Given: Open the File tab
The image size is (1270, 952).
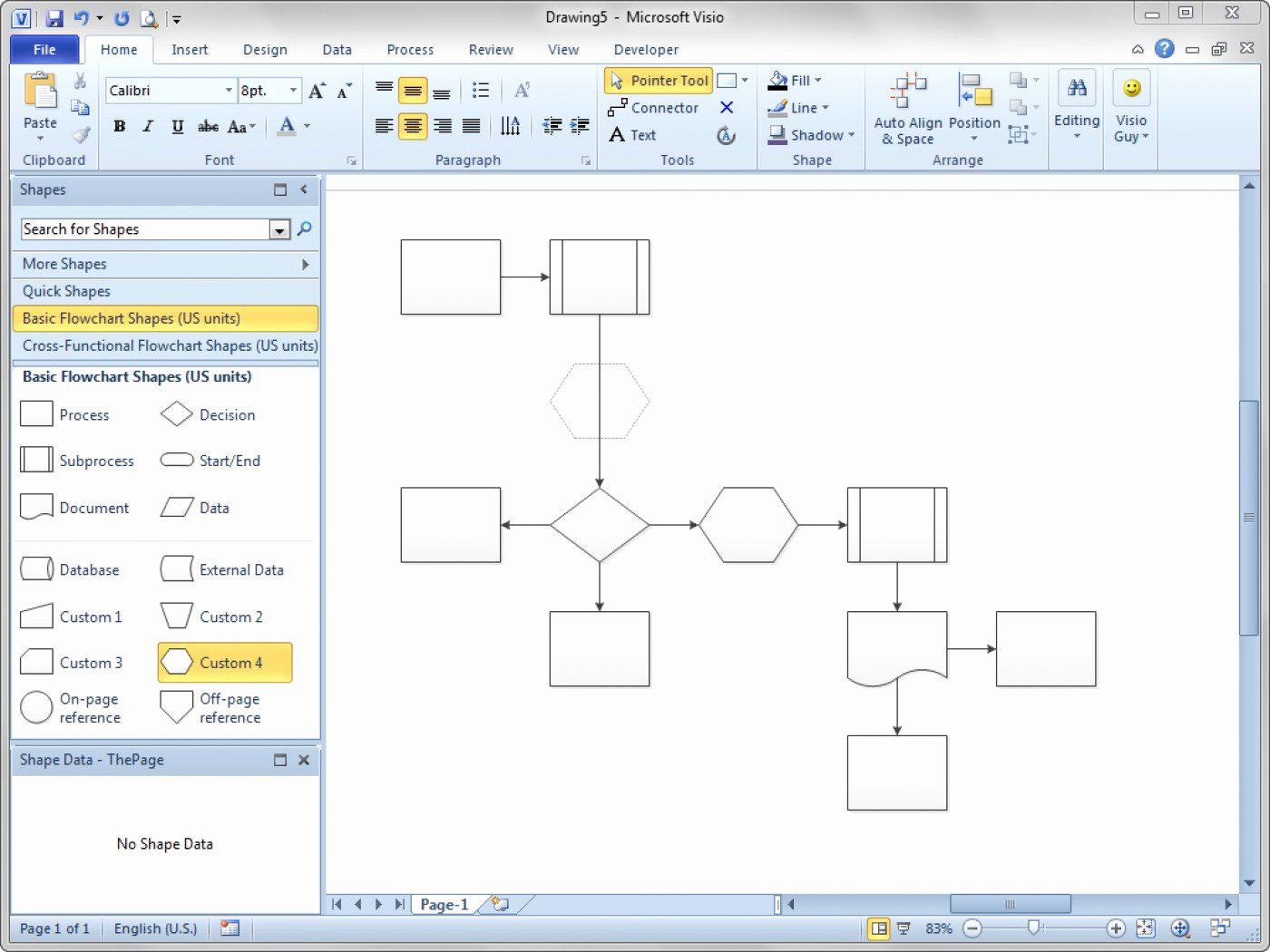Looking at the screenshot, I should click(44, 50).
